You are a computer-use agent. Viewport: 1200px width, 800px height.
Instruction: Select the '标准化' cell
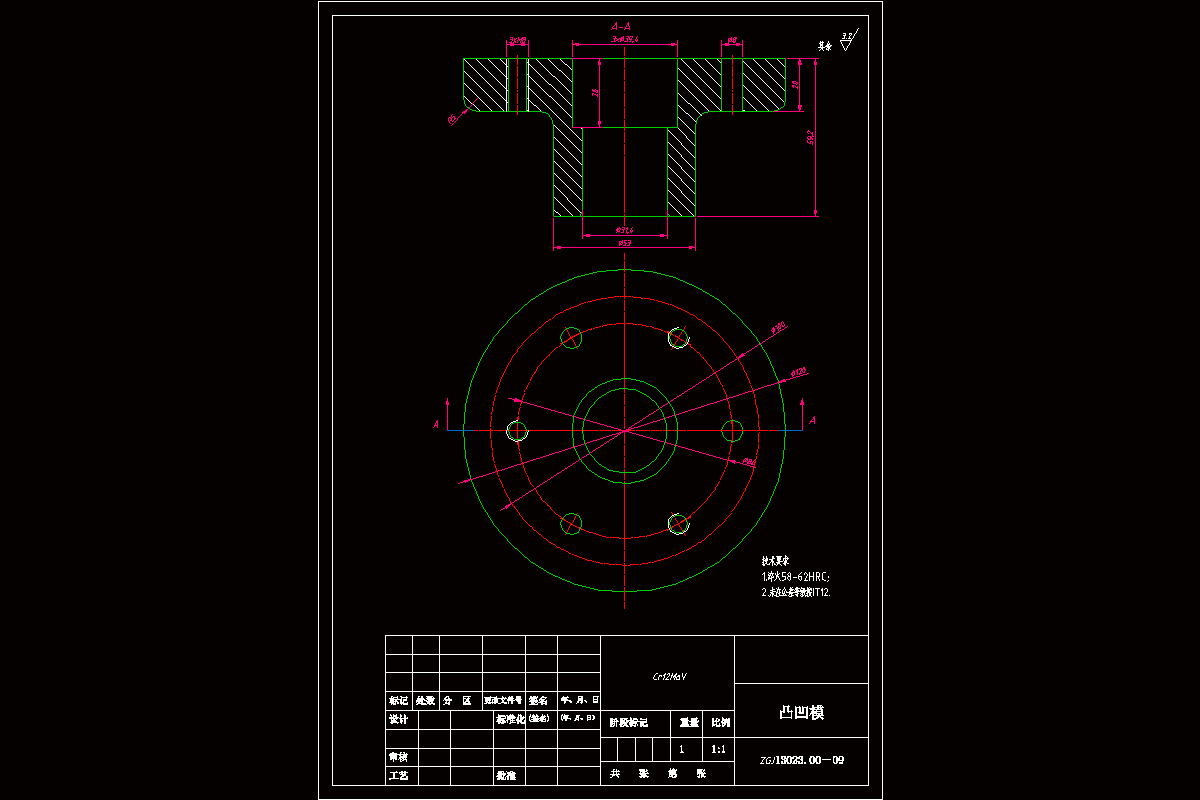510,719
